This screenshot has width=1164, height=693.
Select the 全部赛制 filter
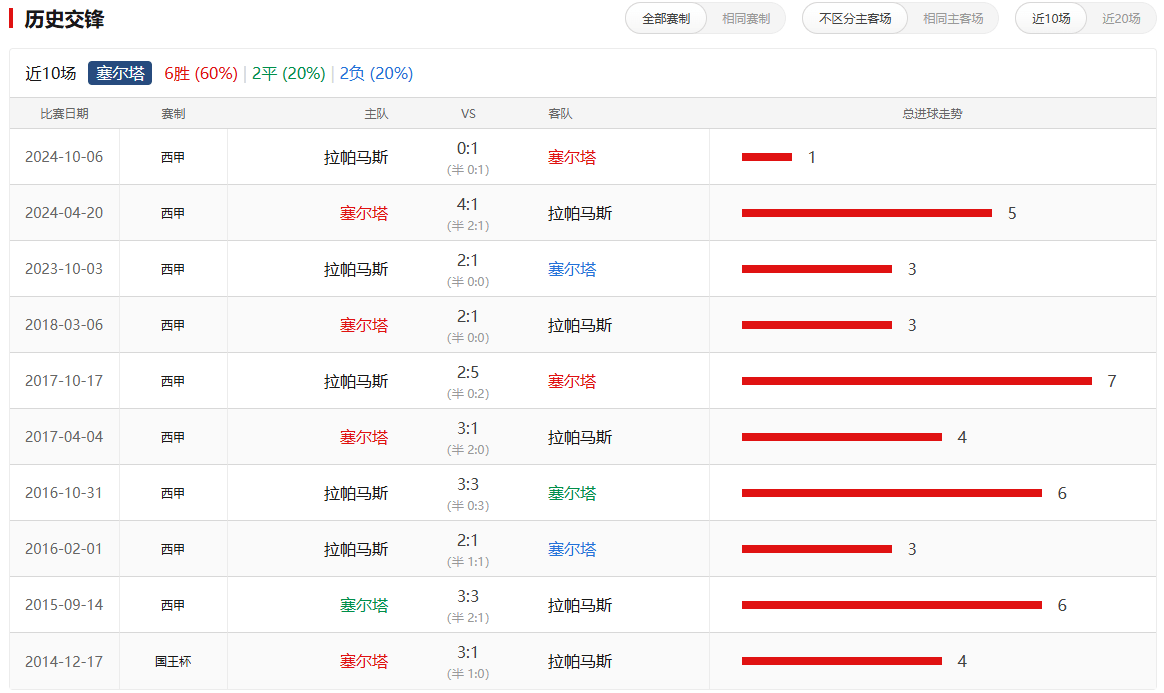665,17
